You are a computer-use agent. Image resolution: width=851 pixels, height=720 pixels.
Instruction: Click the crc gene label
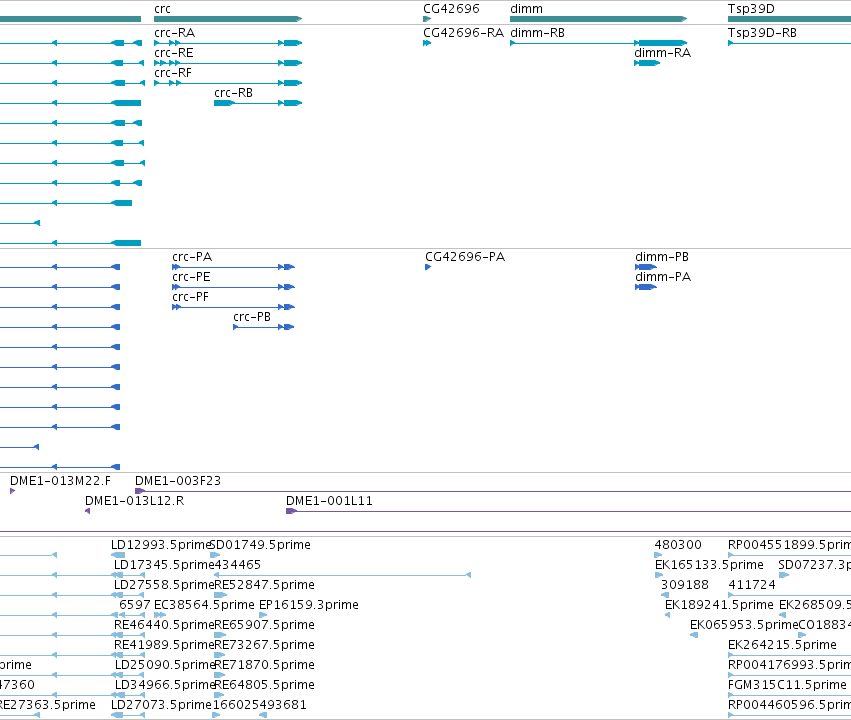tap(162, 9)
